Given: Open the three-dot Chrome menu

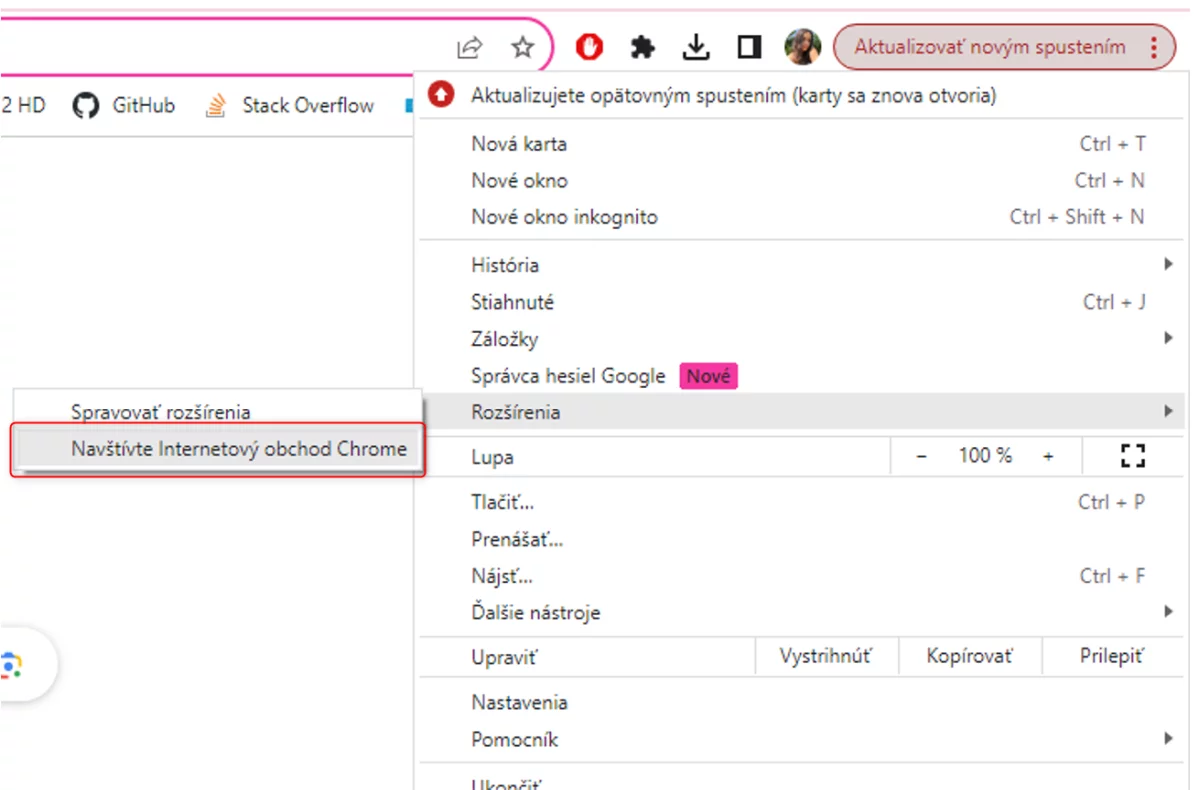Looking at the screenshot, I should [x=1155, y=47].
